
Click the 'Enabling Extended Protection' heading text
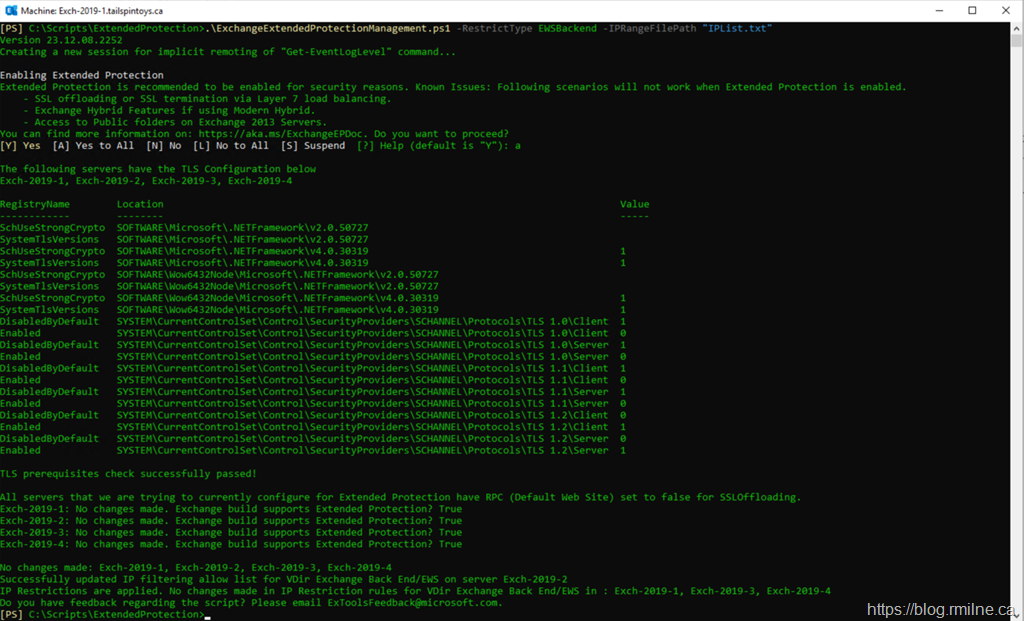[x=82, y=76]
